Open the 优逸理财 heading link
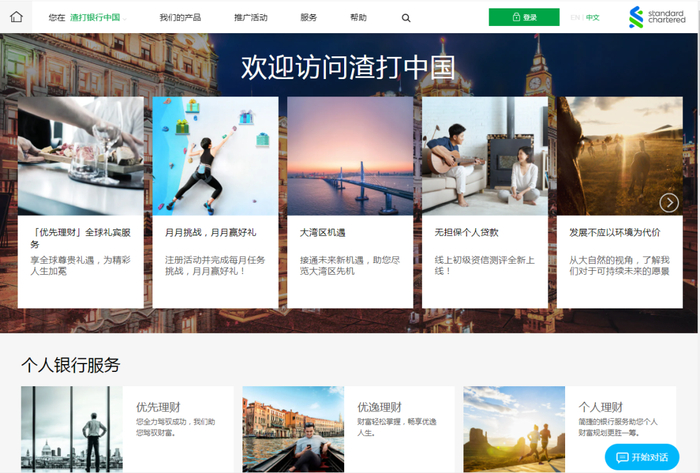 tap(379, 407)
